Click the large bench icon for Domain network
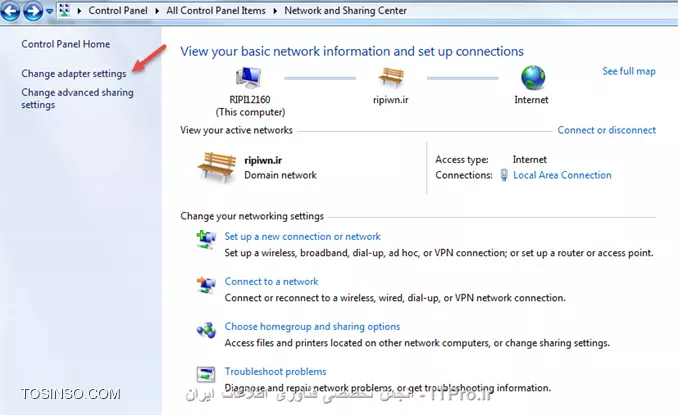Image resolution: width=678 pixels, height=415 pixels. coord(217,166)
